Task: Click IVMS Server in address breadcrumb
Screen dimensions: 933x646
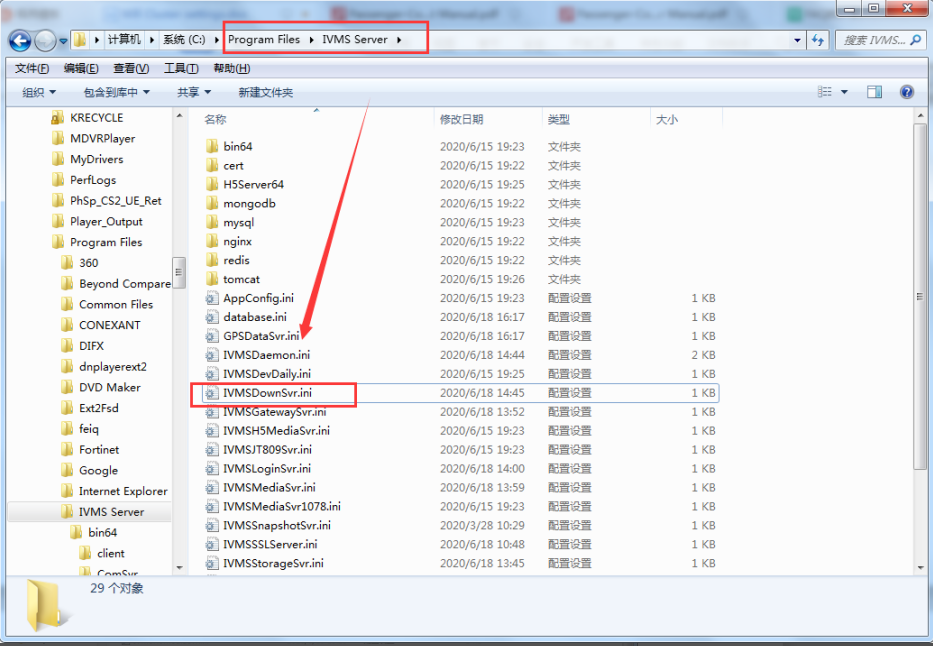Action: [x=355, y=39]
